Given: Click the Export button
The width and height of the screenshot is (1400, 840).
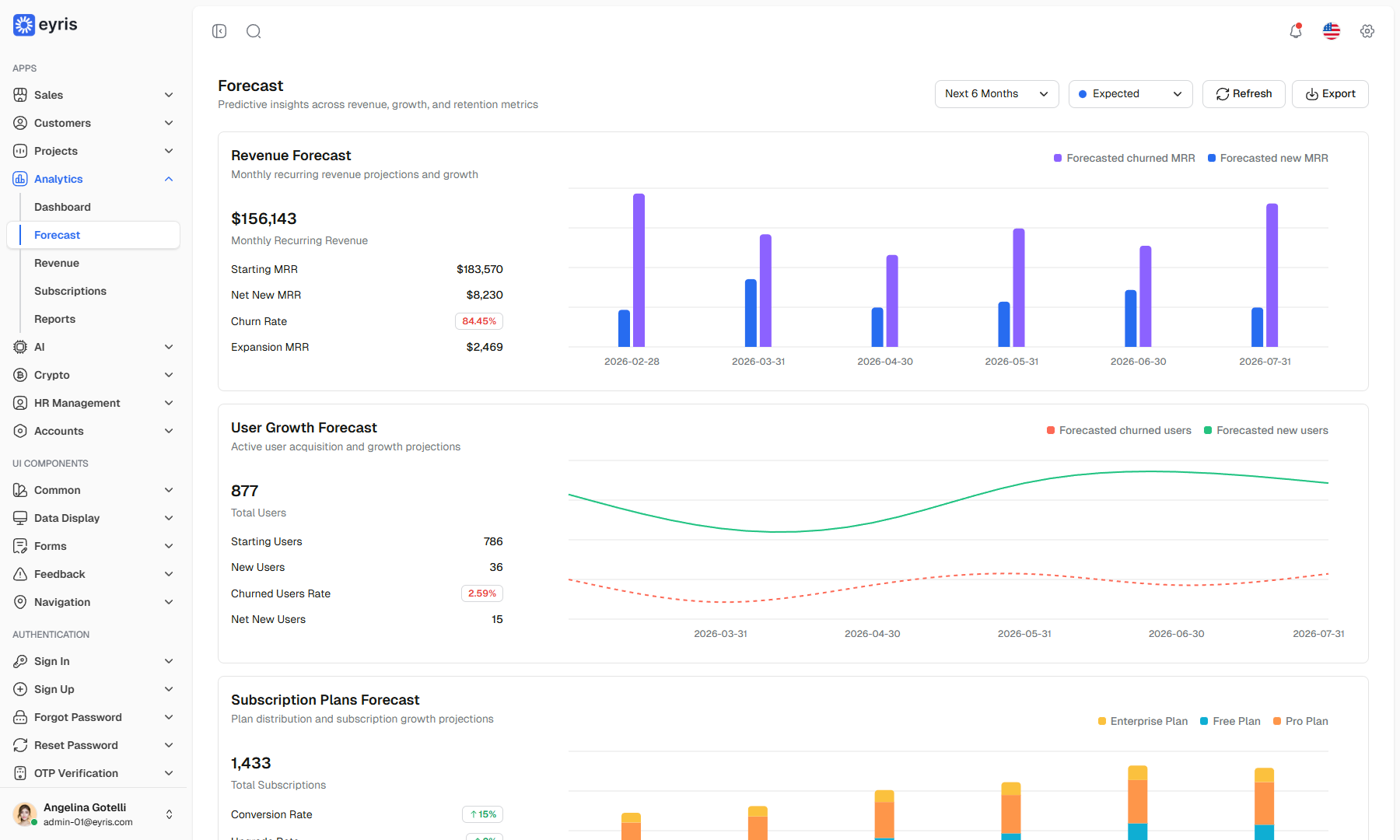Looking at the screenshot, I should pos(1330,94).
